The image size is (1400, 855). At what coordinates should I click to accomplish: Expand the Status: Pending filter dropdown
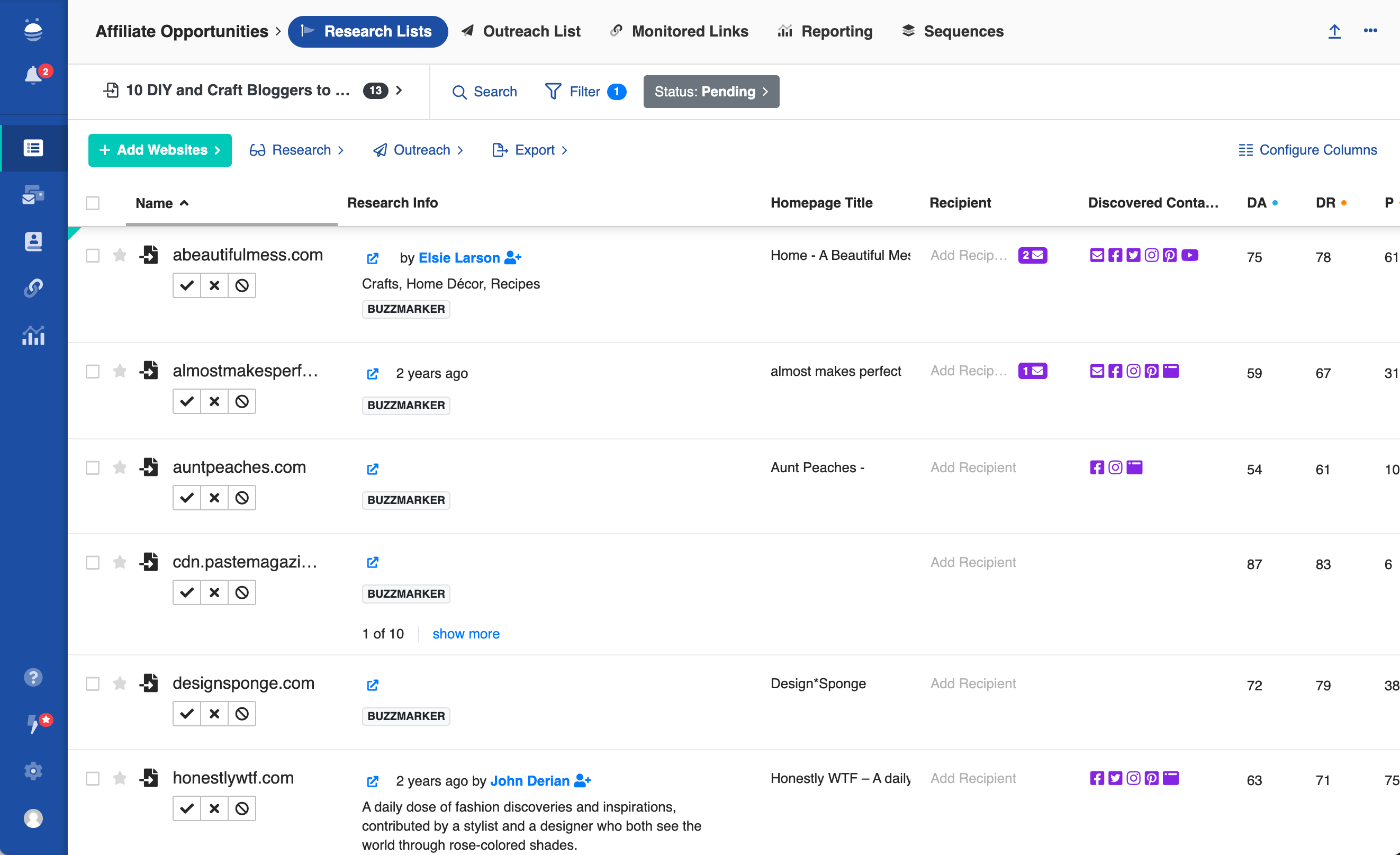coord(711,92)
